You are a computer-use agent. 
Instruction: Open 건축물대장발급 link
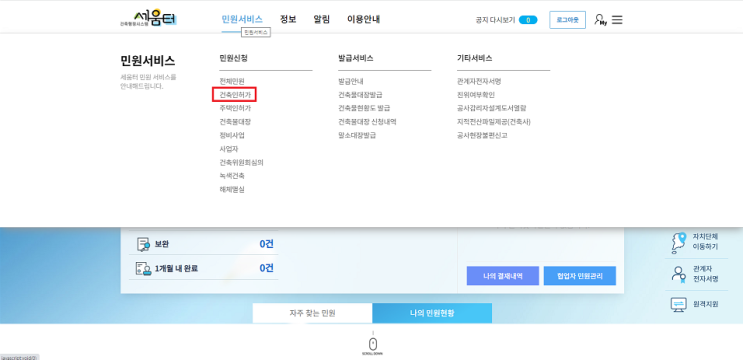[360, 95]
